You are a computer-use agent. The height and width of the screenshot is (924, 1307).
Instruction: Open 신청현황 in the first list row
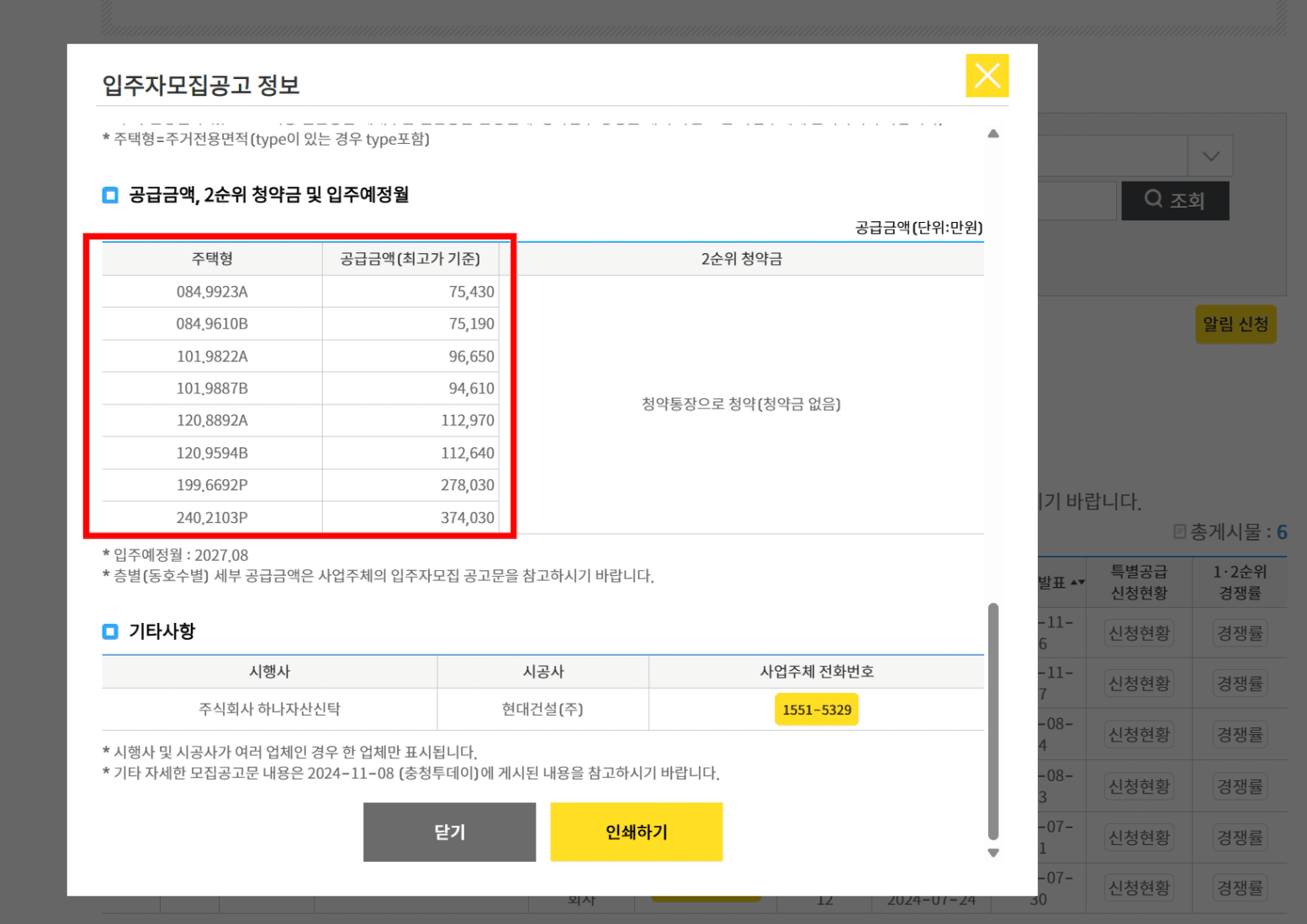pyautogui.click(x=1139, y=633)
